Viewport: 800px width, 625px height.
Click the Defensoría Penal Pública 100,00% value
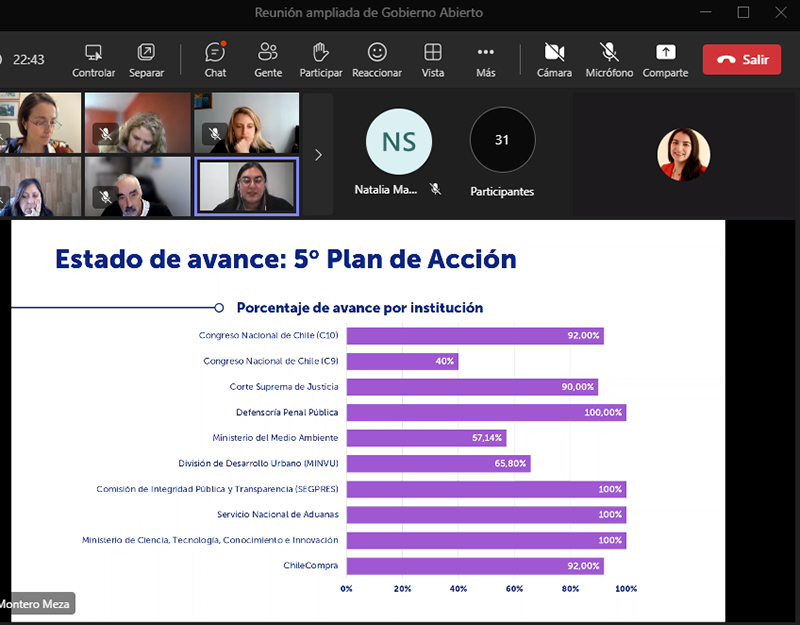click(x=603, y=412)
